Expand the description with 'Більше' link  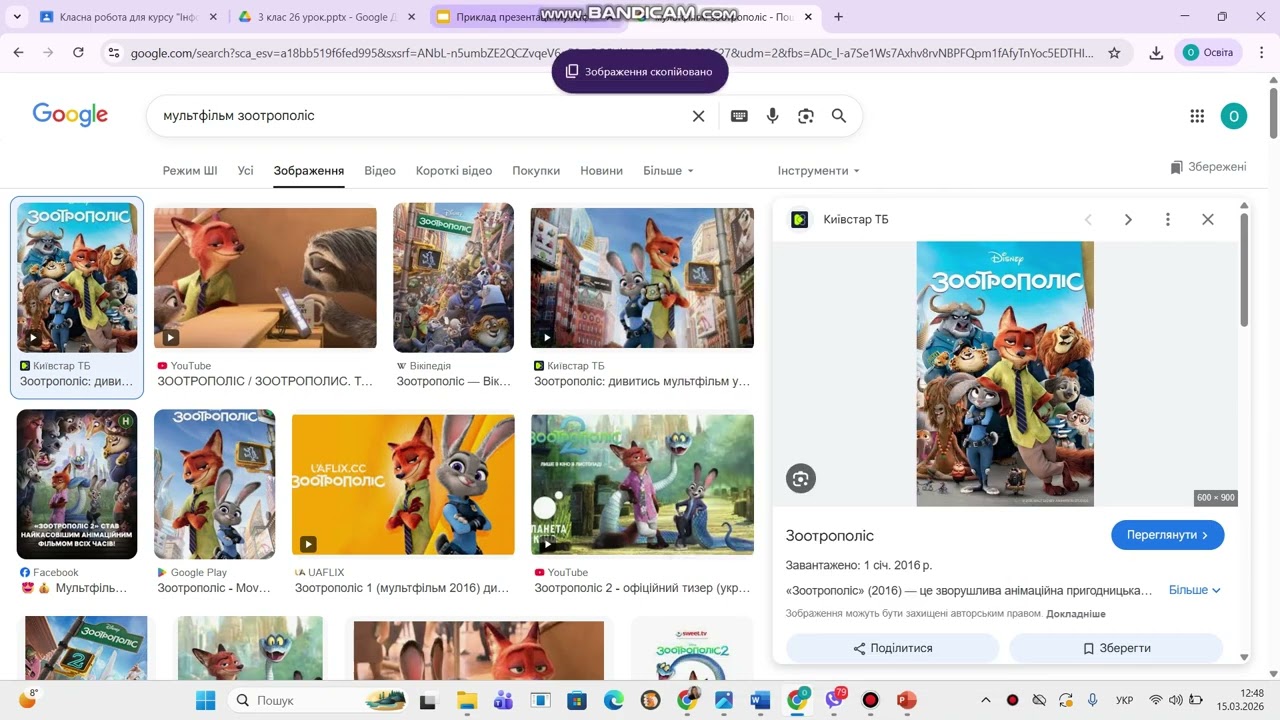1195,590
